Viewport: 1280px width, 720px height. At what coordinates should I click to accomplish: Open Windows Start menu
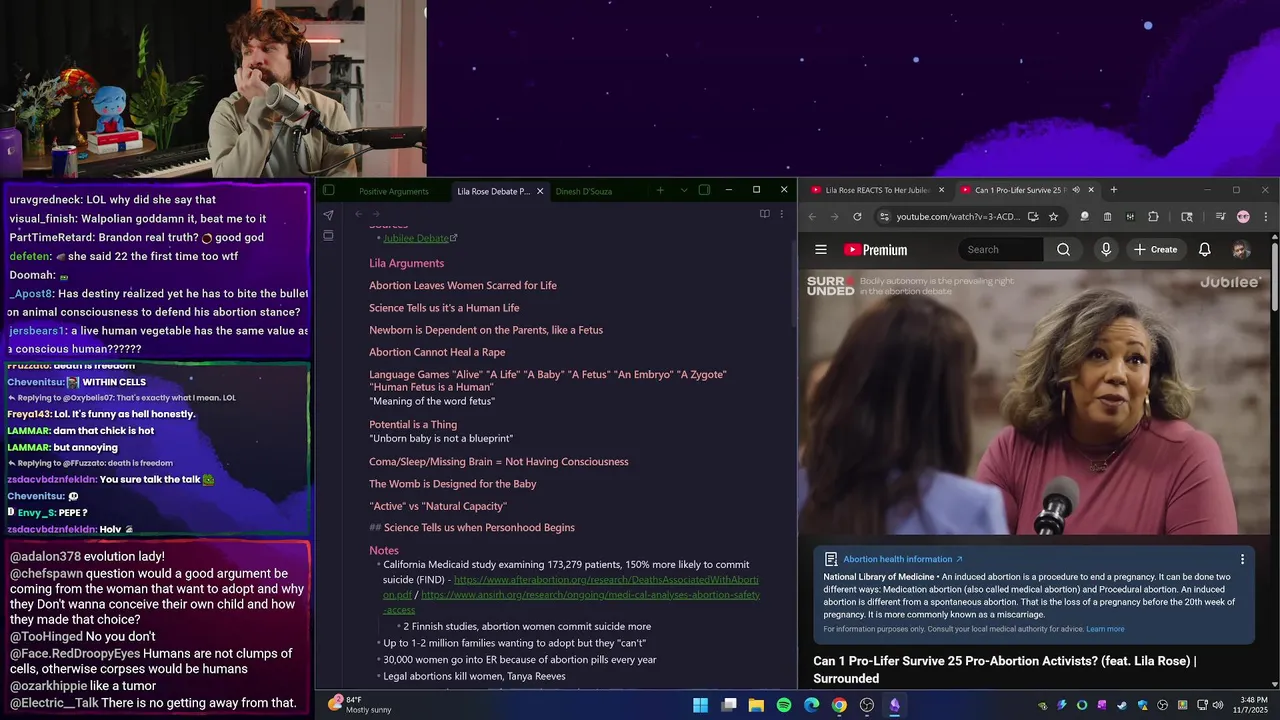(x=701, y=705)
